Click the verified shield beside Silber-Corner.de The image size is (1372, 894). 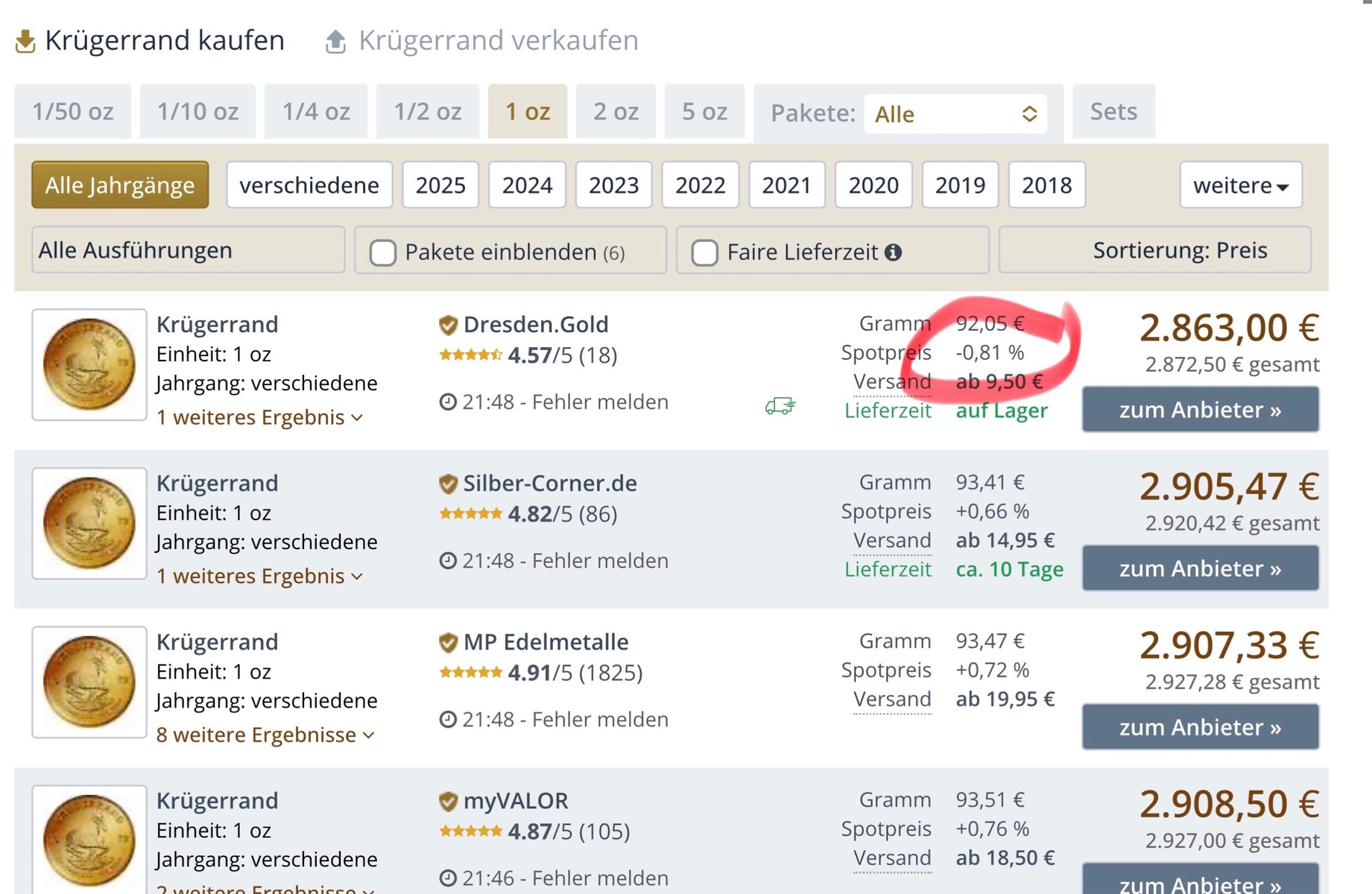[448, 484]
